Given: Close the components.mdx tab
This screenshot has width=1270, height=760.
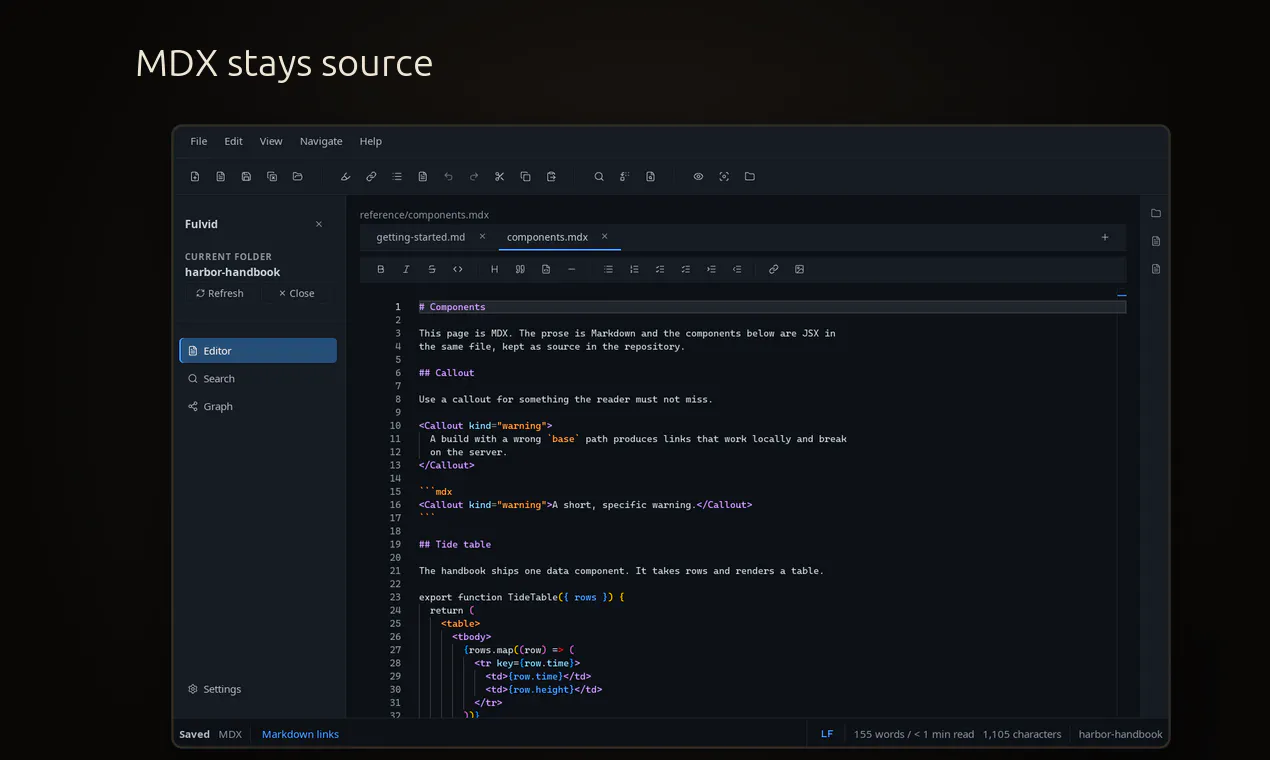Looking at the screenshot, I should pyautogui.click(x=605, y=237).
